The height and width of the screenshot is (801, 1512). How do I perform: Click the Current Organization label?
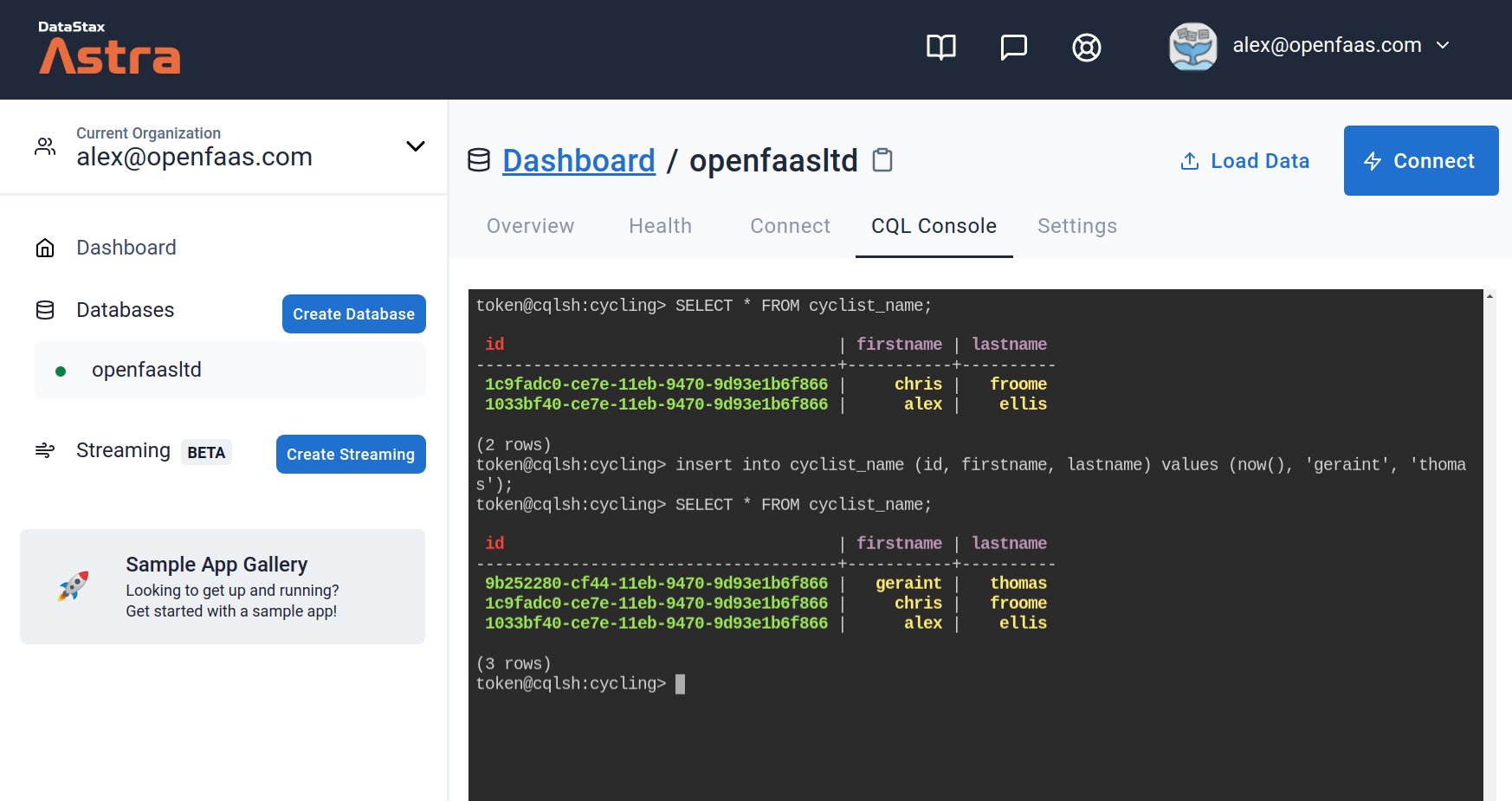tap(148, 132)
